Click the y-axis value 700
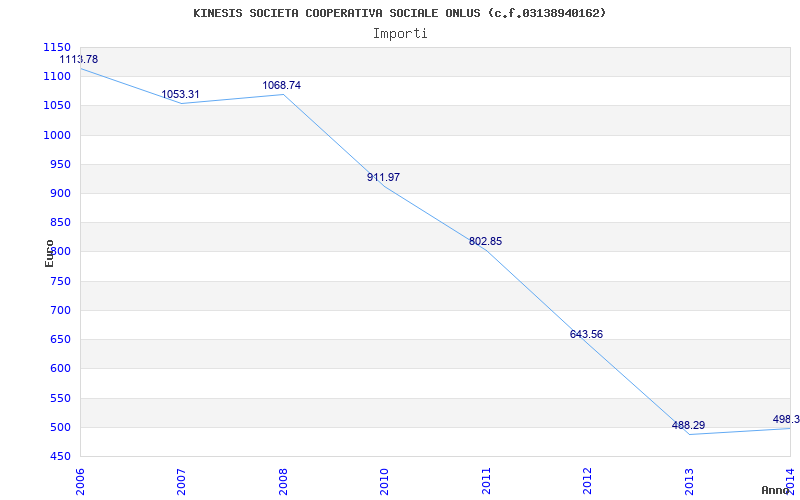 60,310
